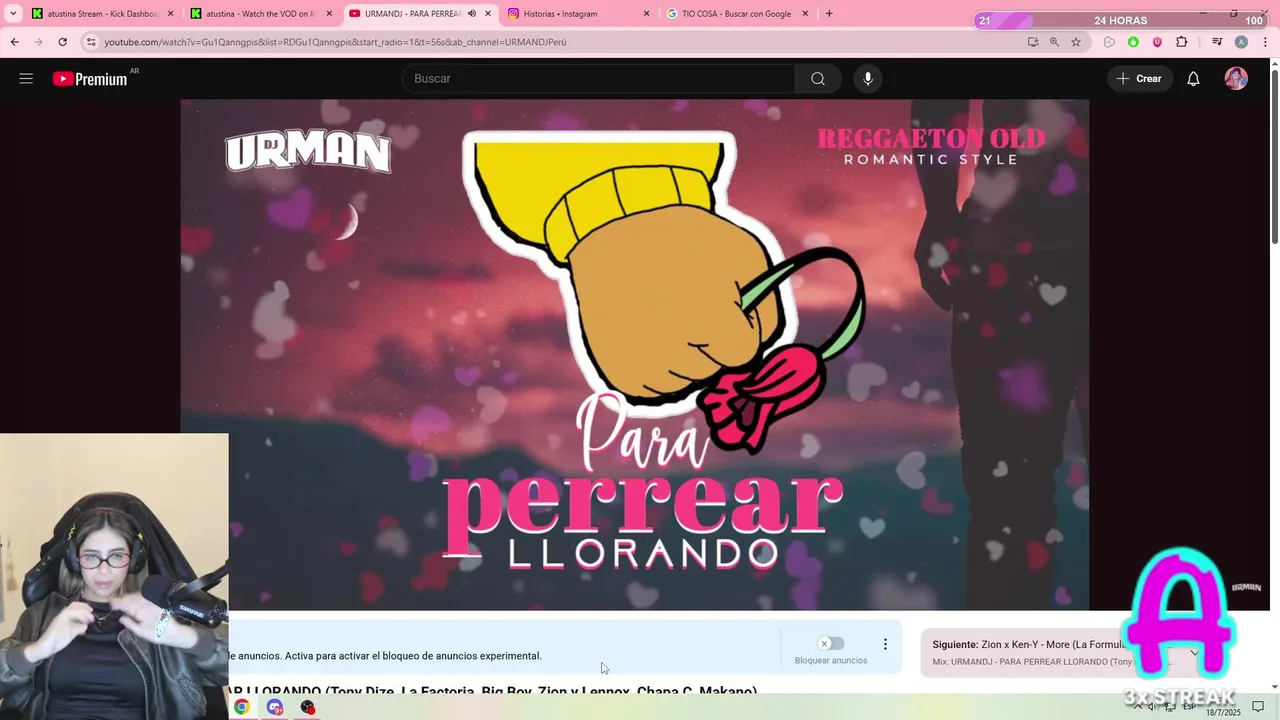Screen dimensions: 1280x720
Task: Open the Extensions puzzle piece menu
Action: [1182, 42]
